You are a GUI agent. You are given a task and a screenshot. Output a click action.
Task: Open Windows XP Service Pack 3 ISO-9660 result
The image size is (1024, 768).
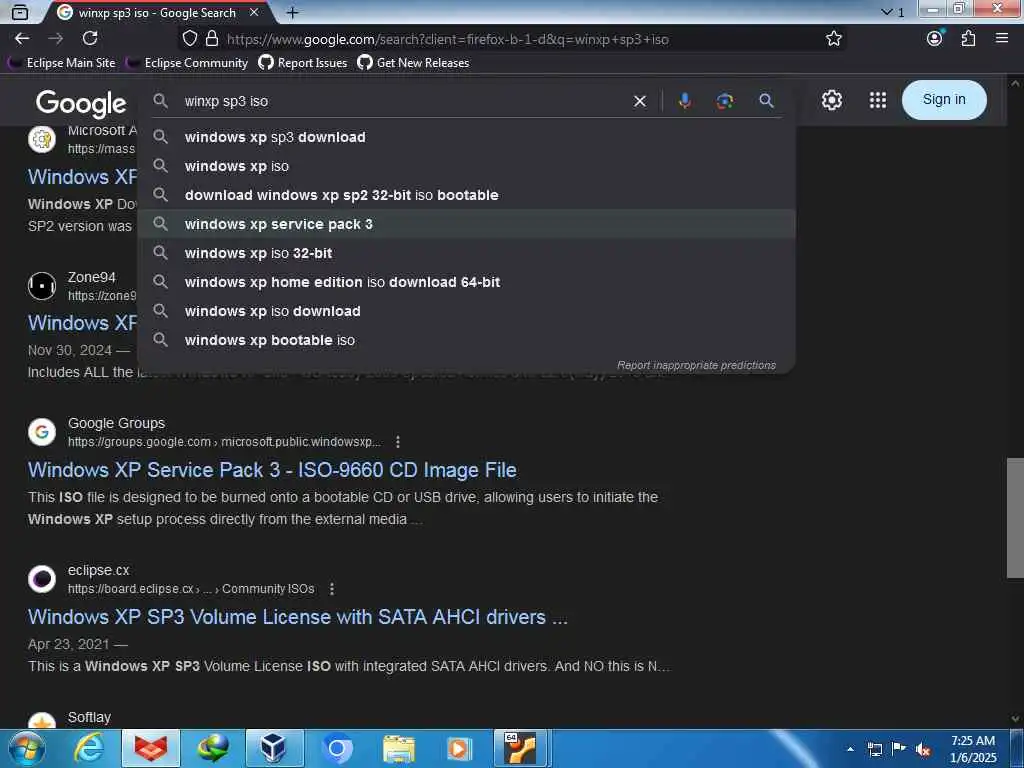coord(272,470)
